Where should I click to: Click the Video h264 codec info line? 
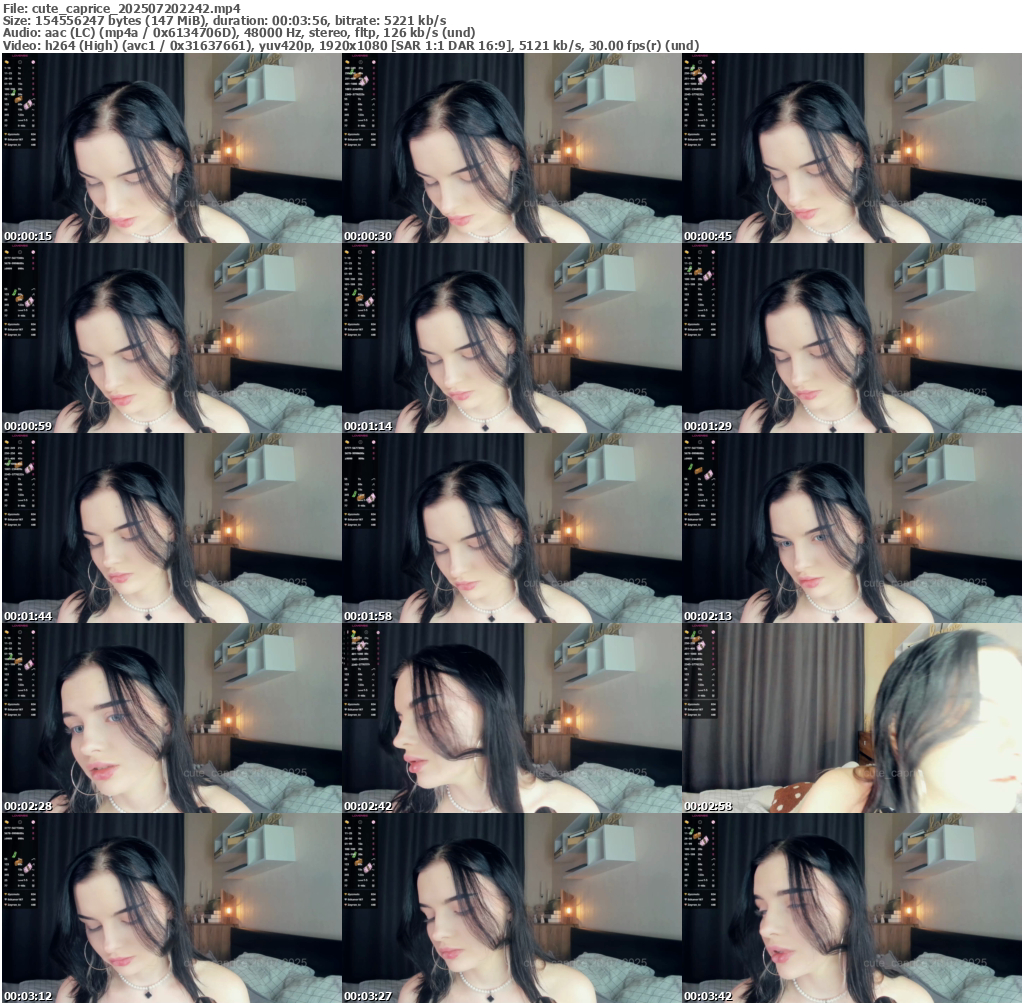click(x=350, y=46)
